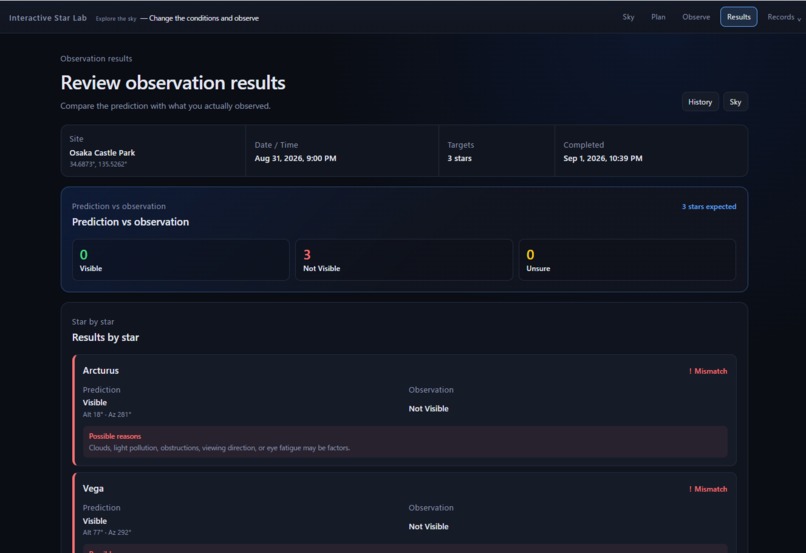806x553 pixels.
Task: Select the Results tab
Action: tap(739, 17)
